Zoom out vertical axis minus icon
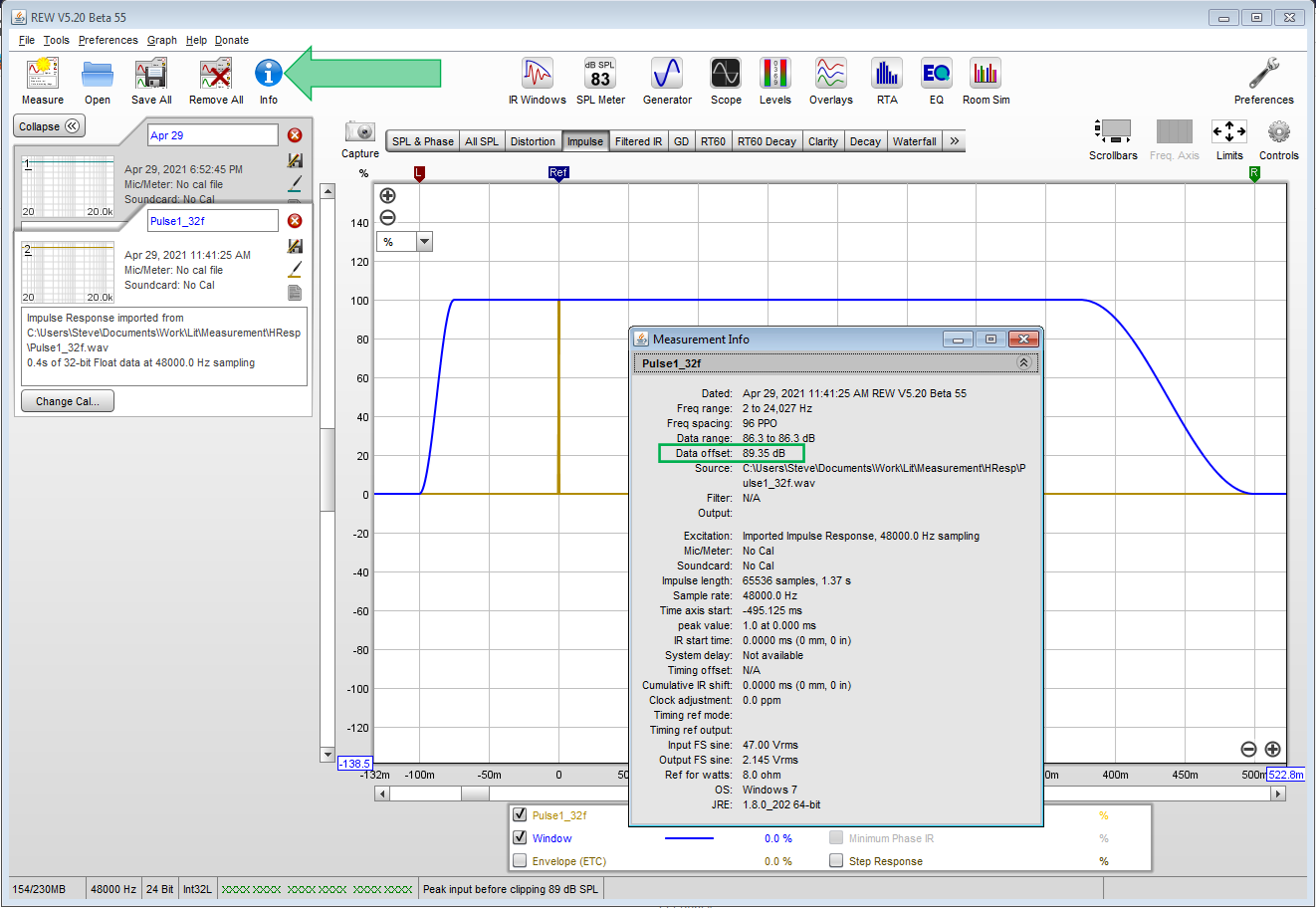This screenshot has width=1316, height=908. pyautogui.click(x=388, y=218)
